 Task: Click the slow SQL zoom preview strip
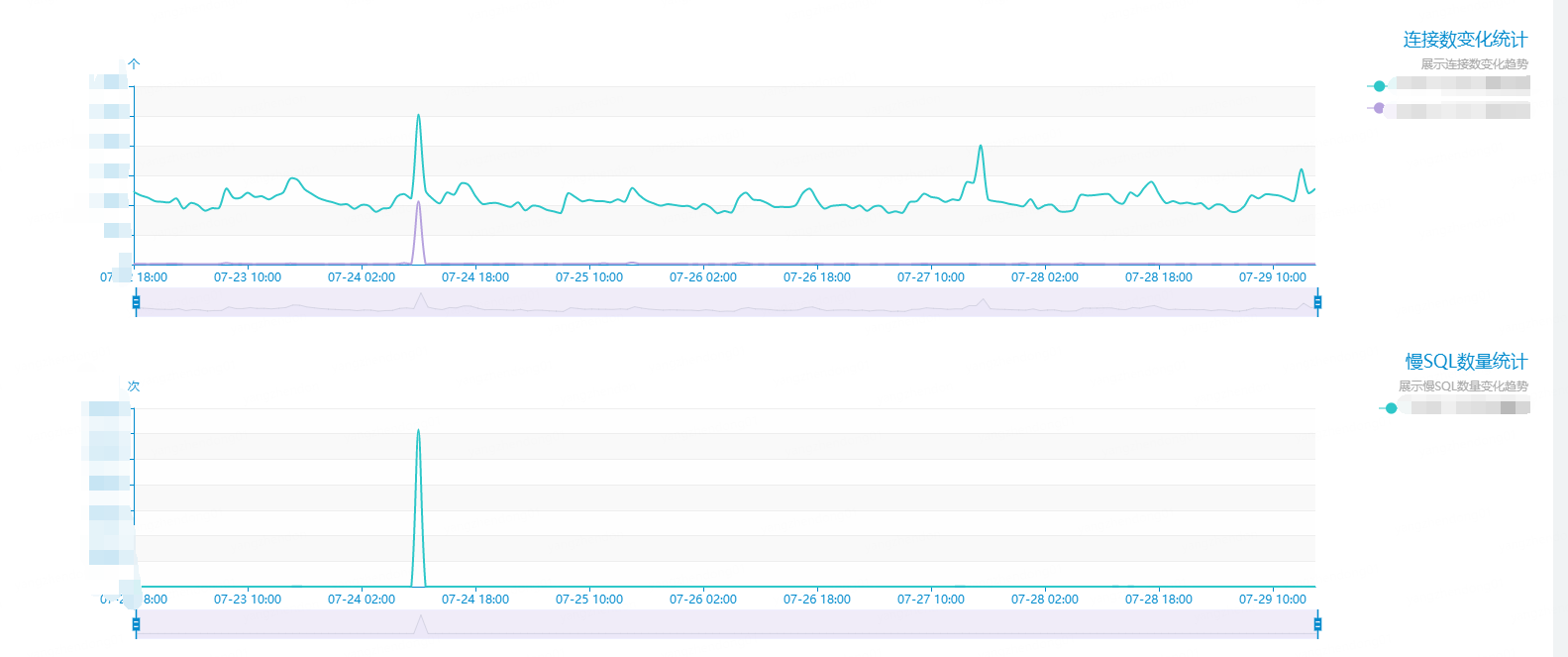[726, 624]
